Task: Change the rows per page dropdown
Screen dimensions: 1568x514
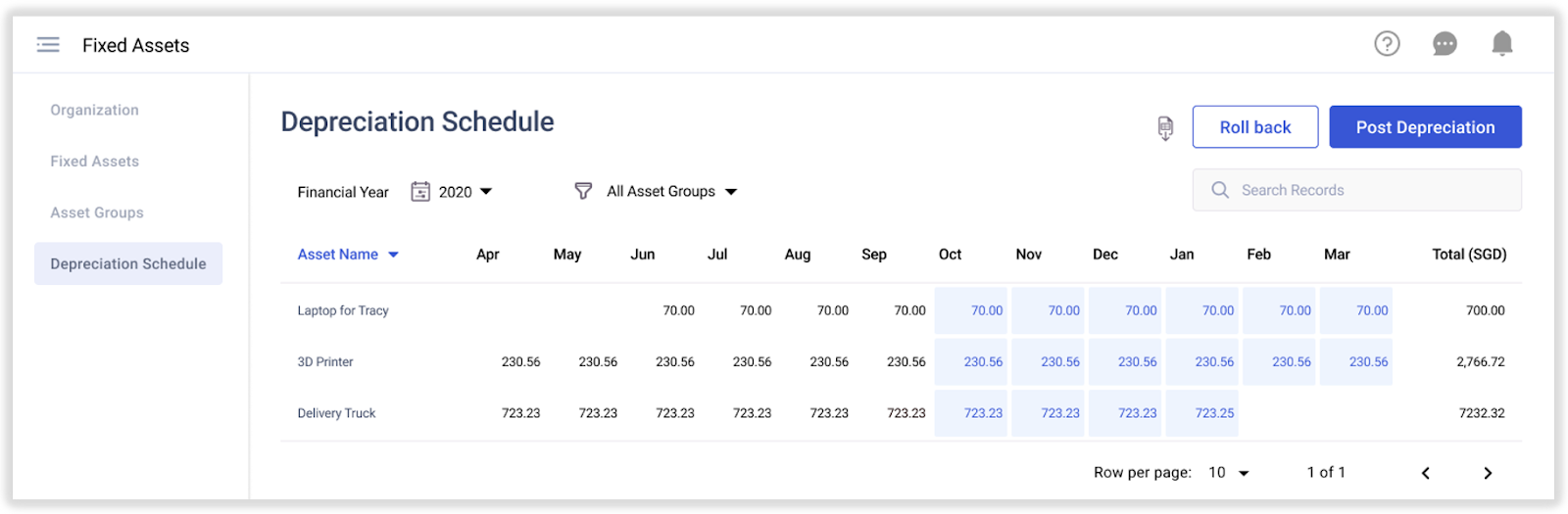Action: point(1229,473)
